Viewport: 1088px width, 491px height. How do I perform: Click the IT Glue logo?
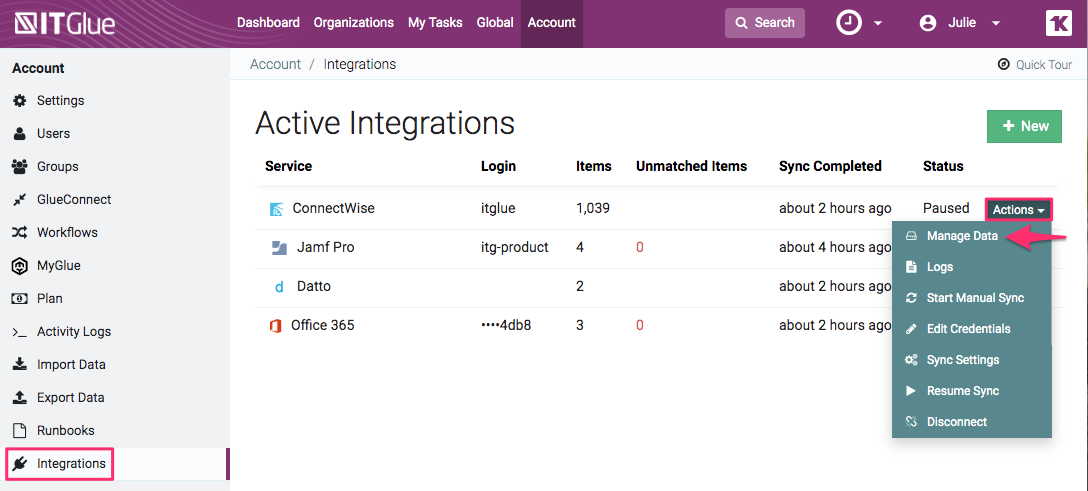coord(65,23)
